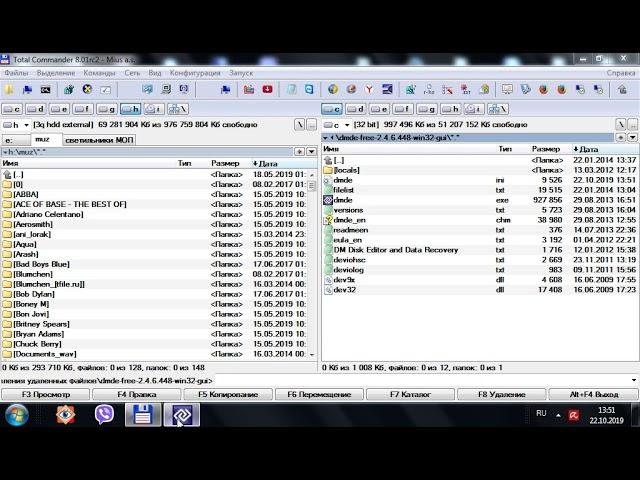Open the Выделение menu
The height and width of the screenshot is (480, 640).
click(x=56, y=73)
